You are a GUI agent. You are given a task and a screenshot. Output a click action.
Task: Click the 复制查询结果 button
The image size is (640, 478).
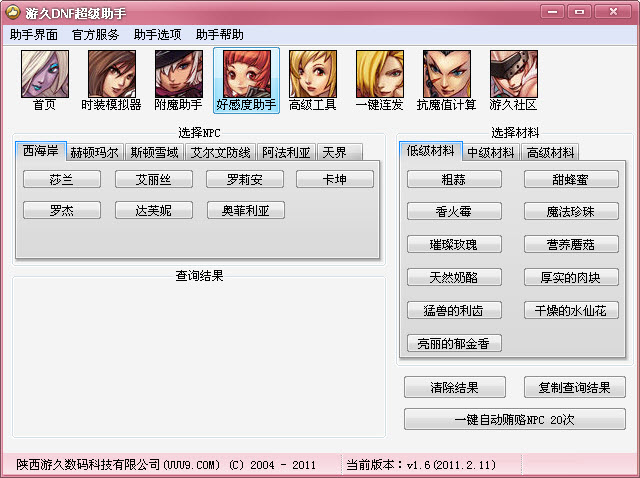[x=575, y=387]
